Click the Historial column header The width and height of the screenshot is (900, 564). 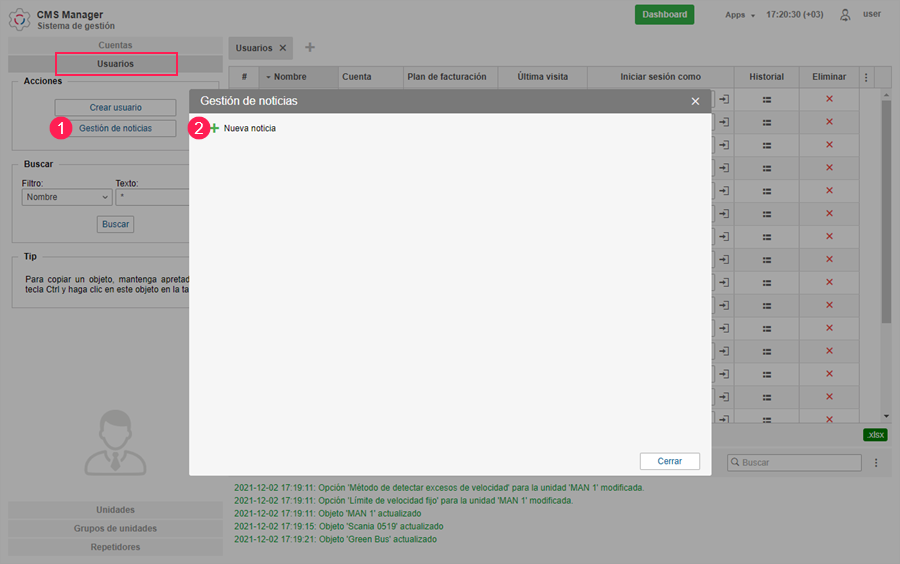[x=766, y=77]
